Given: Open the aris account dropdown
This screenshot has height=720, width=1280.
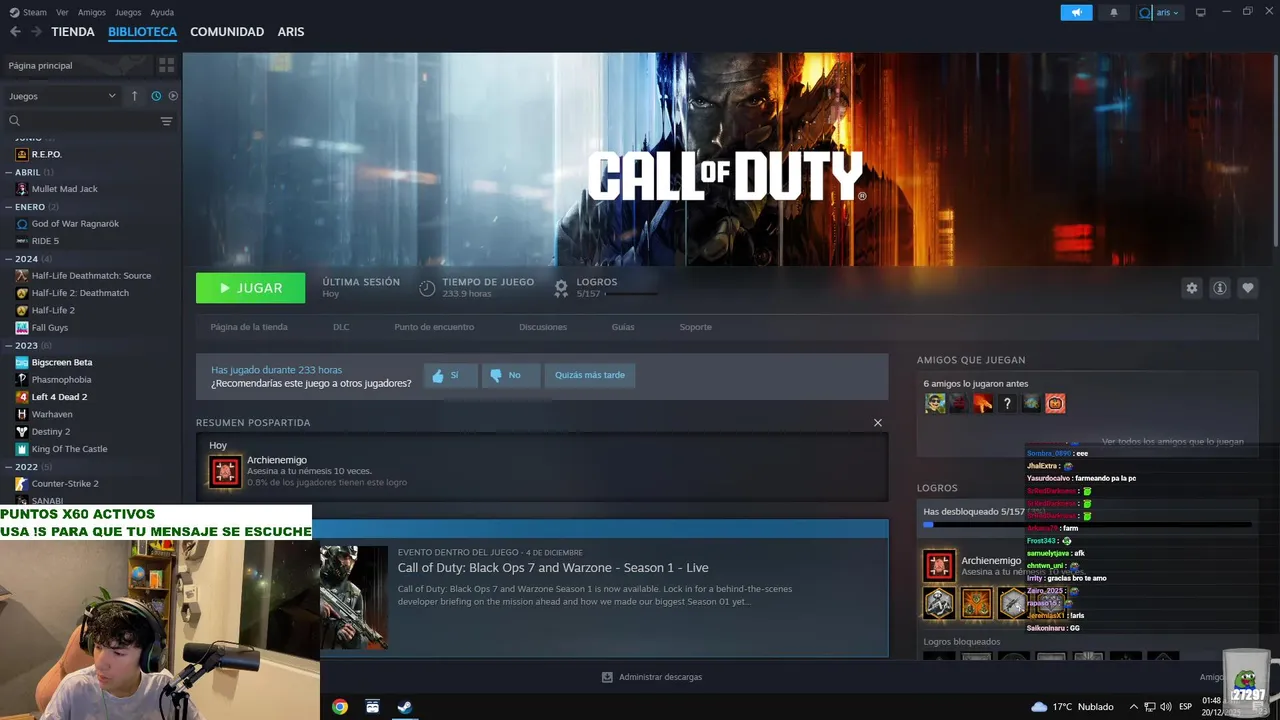Looking at the screenshot, I should click(1160, 13).
